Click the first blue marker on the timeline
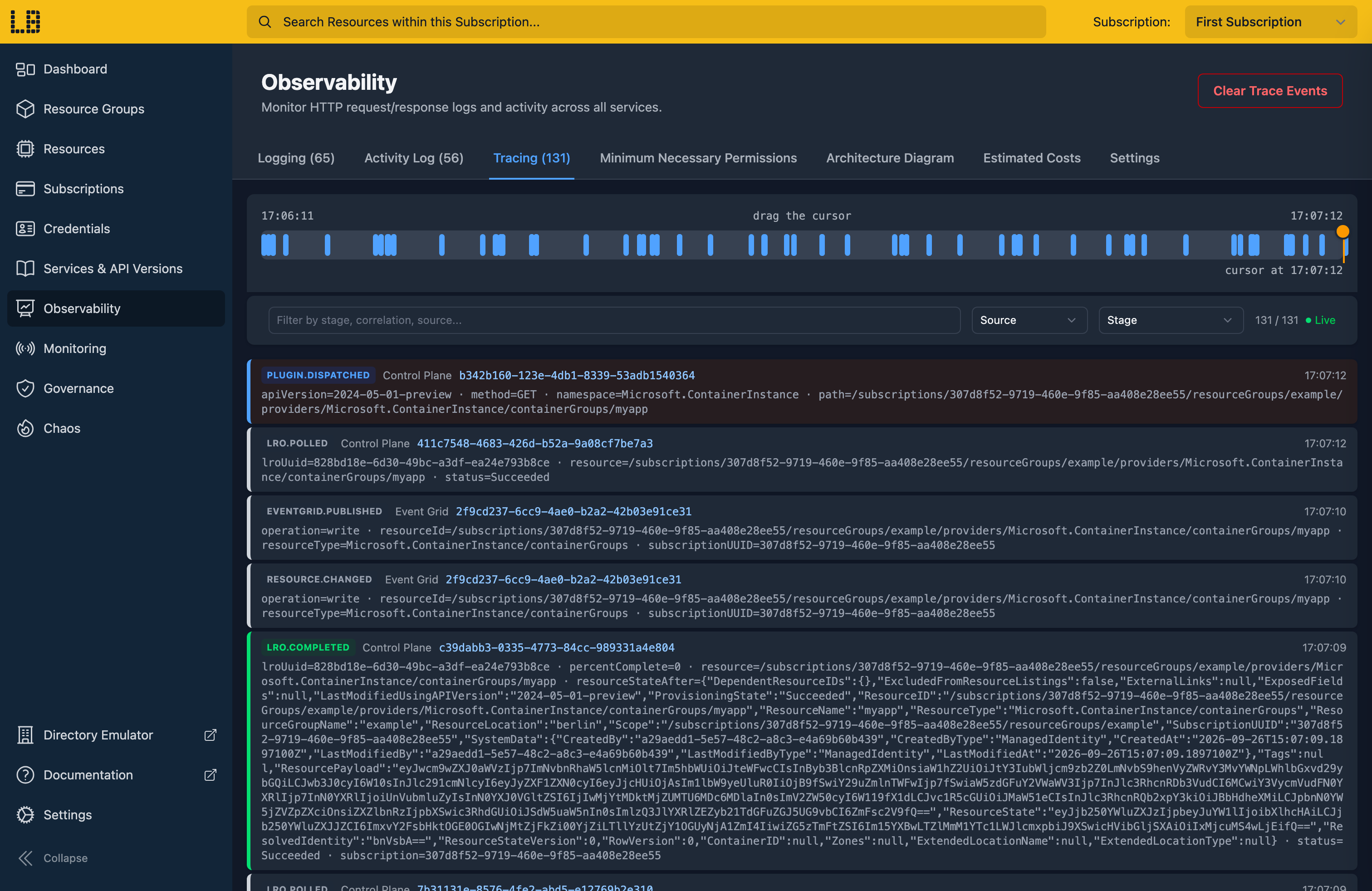Viewport: 1372px width, 891px height. coord(265,245)
